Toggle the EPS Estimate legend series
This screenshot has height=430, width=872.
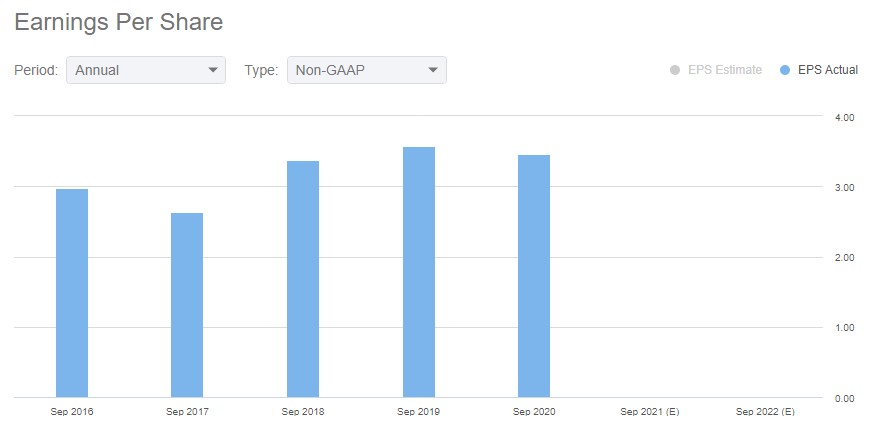point(716,70)
